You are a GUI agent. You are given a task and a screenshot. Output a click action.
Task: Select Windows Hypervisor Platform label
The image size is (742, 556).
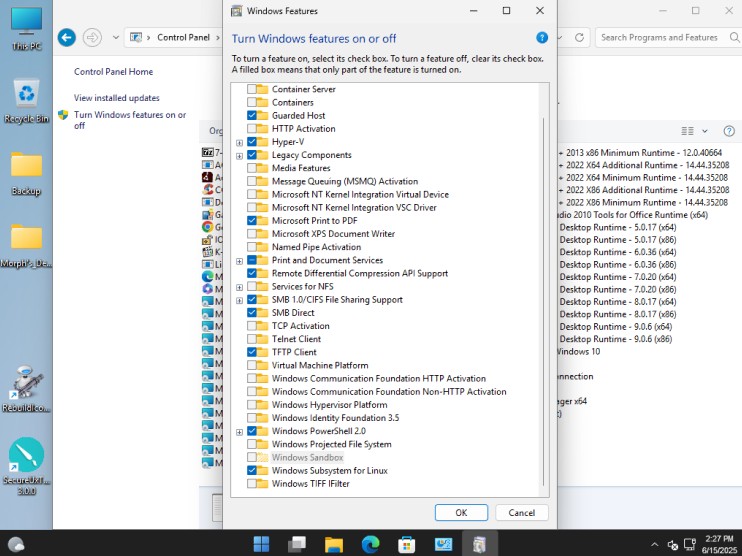(x=329, y=405)
